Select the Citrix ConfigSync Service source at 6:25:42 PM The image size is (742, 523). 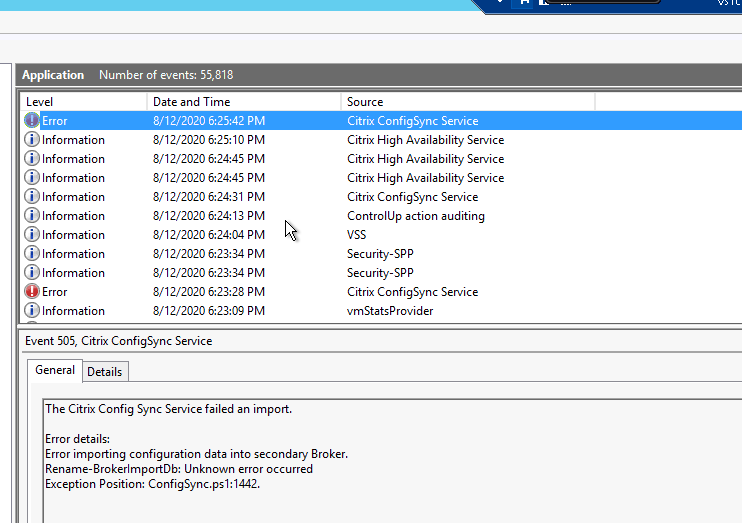[x=413, y=121]
